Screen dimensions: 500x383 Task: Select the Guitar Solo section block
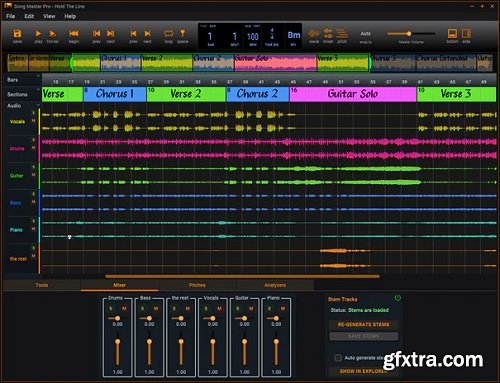coord(353,94)
